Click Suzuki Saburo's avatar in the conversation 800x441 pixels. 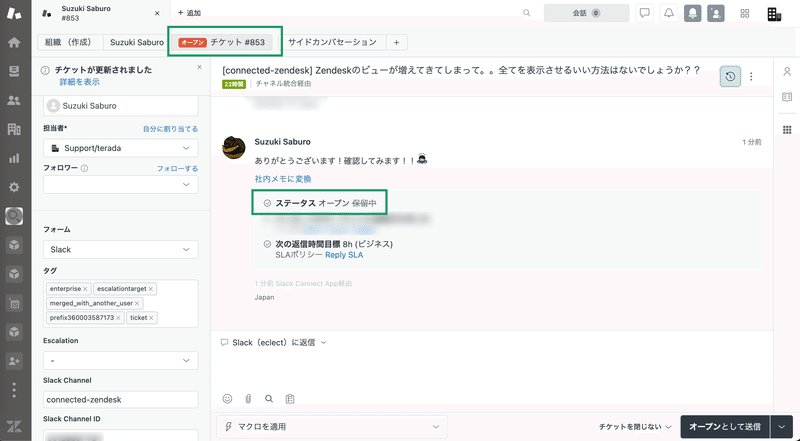pos(234,148)
